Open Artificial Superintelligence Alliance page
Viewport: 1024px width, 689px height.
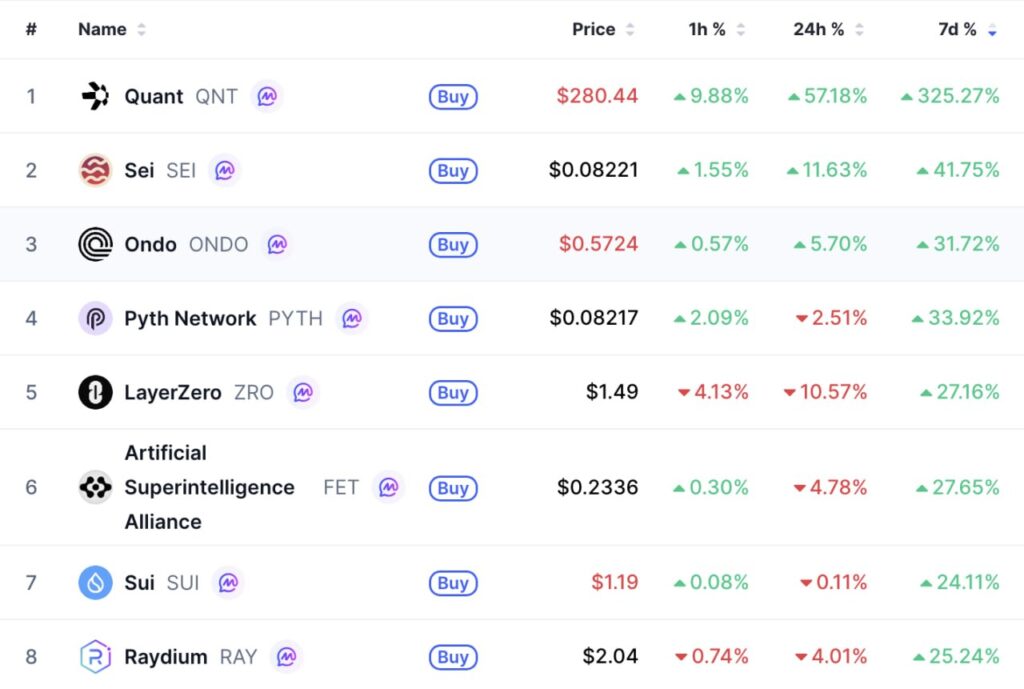pyautogui.click(x=209, y=487)
